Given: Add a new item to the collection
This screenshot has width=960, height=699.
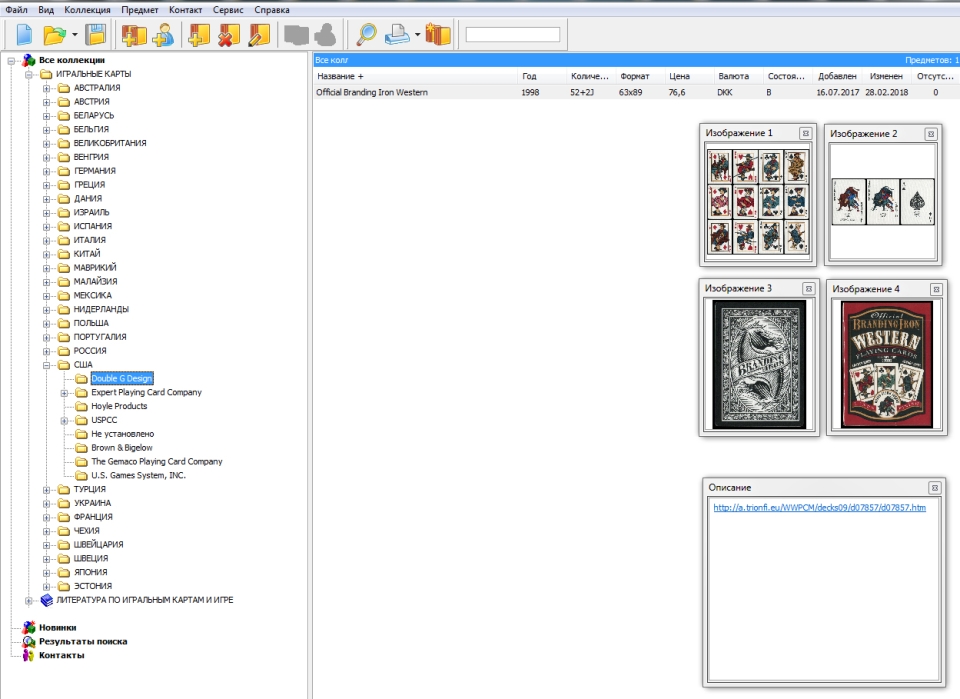Looking at the screenshot, I should click(198, 35).
